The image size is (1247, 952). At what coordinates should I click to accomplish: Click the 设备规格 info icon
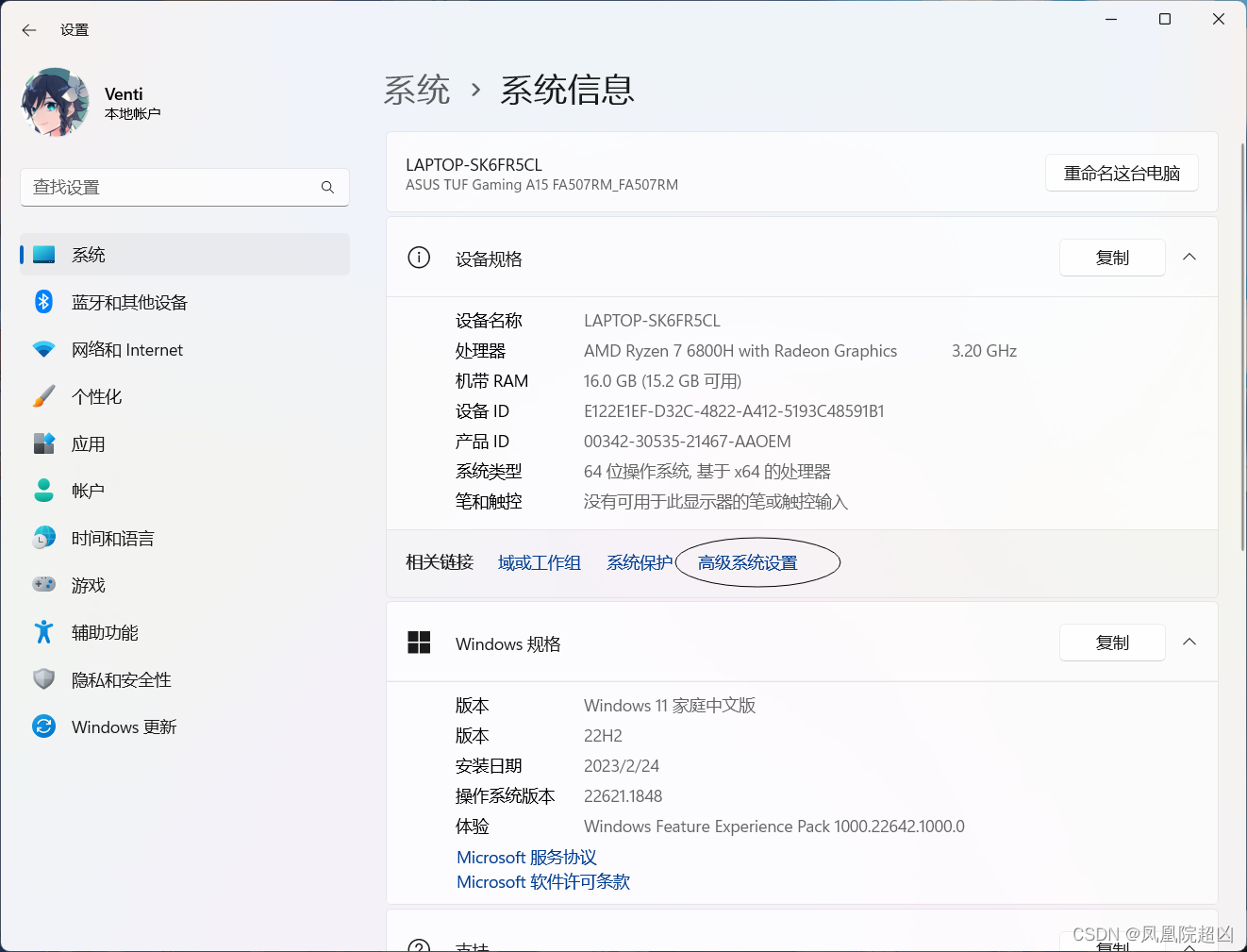coord(419,258)
